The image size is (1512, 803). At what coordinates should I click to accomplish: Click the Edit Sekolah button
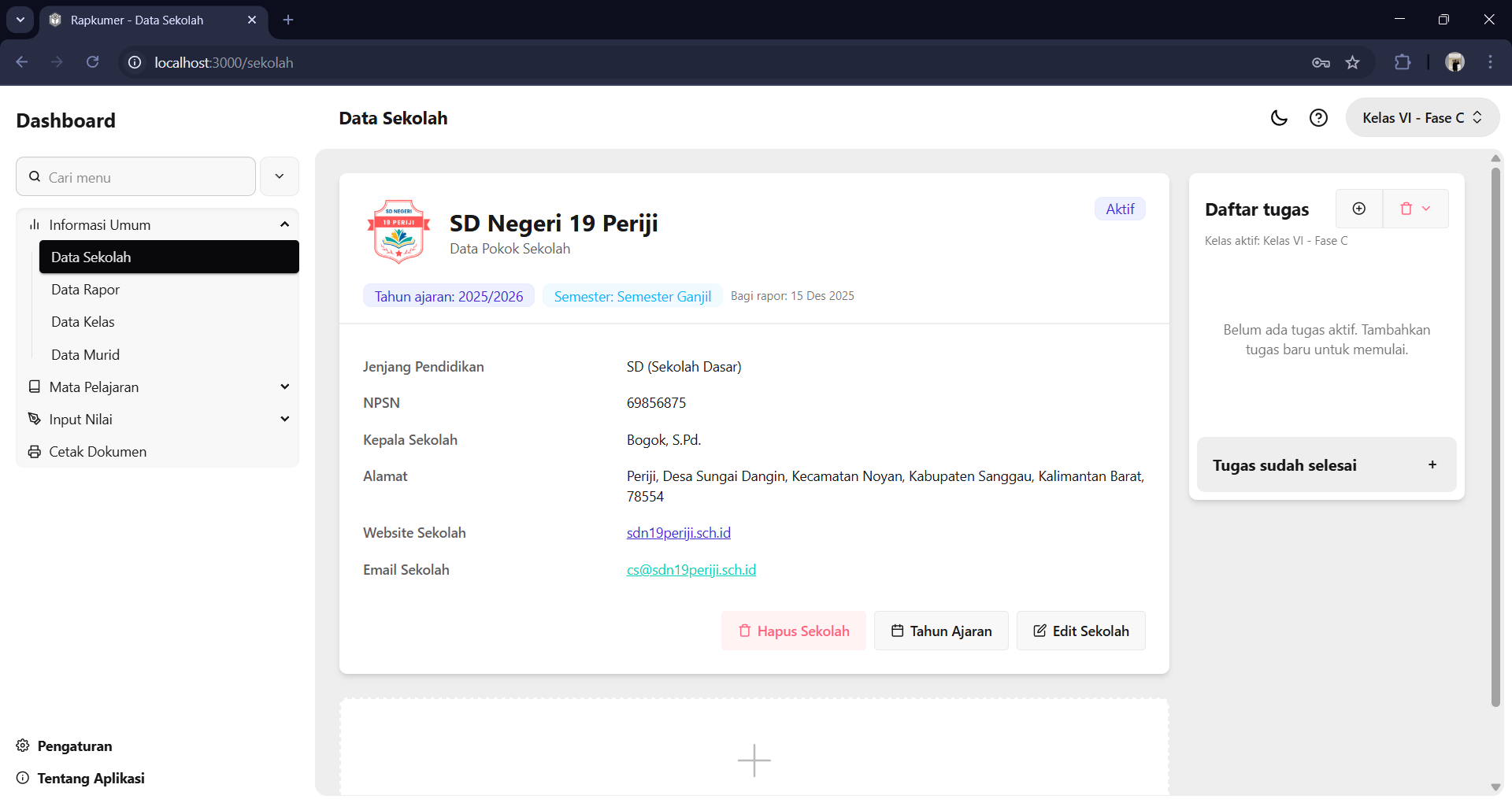pos(1080,631)
